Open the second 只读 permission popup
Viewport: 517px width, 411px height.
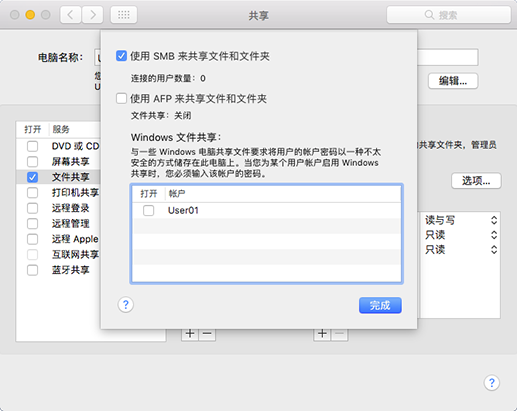click(461, 249)
